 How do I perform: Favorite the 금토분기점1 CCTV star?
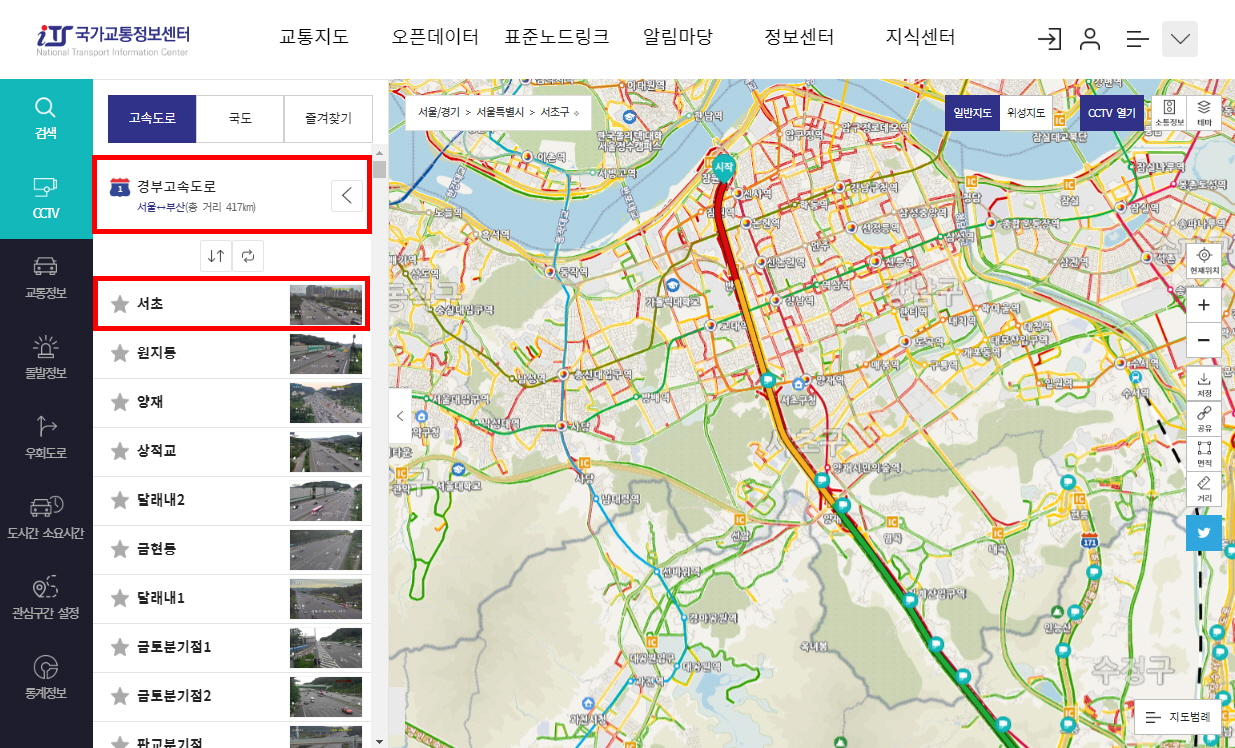tap(120, 647)
